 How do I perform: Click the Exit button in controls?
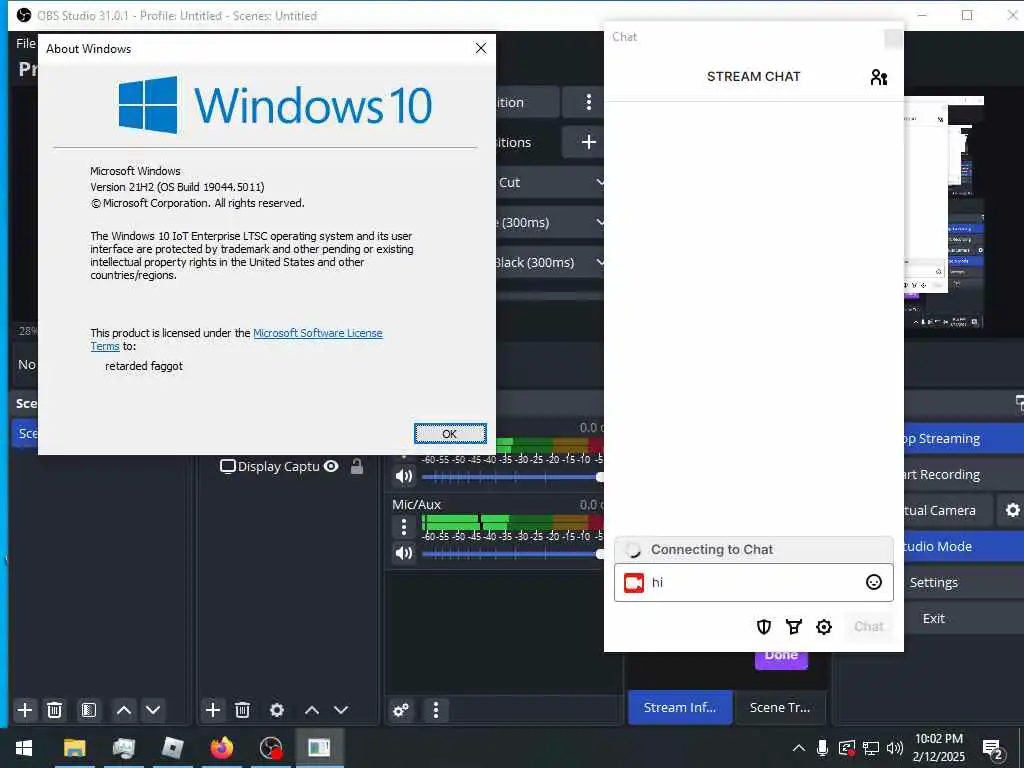(963, 618)
